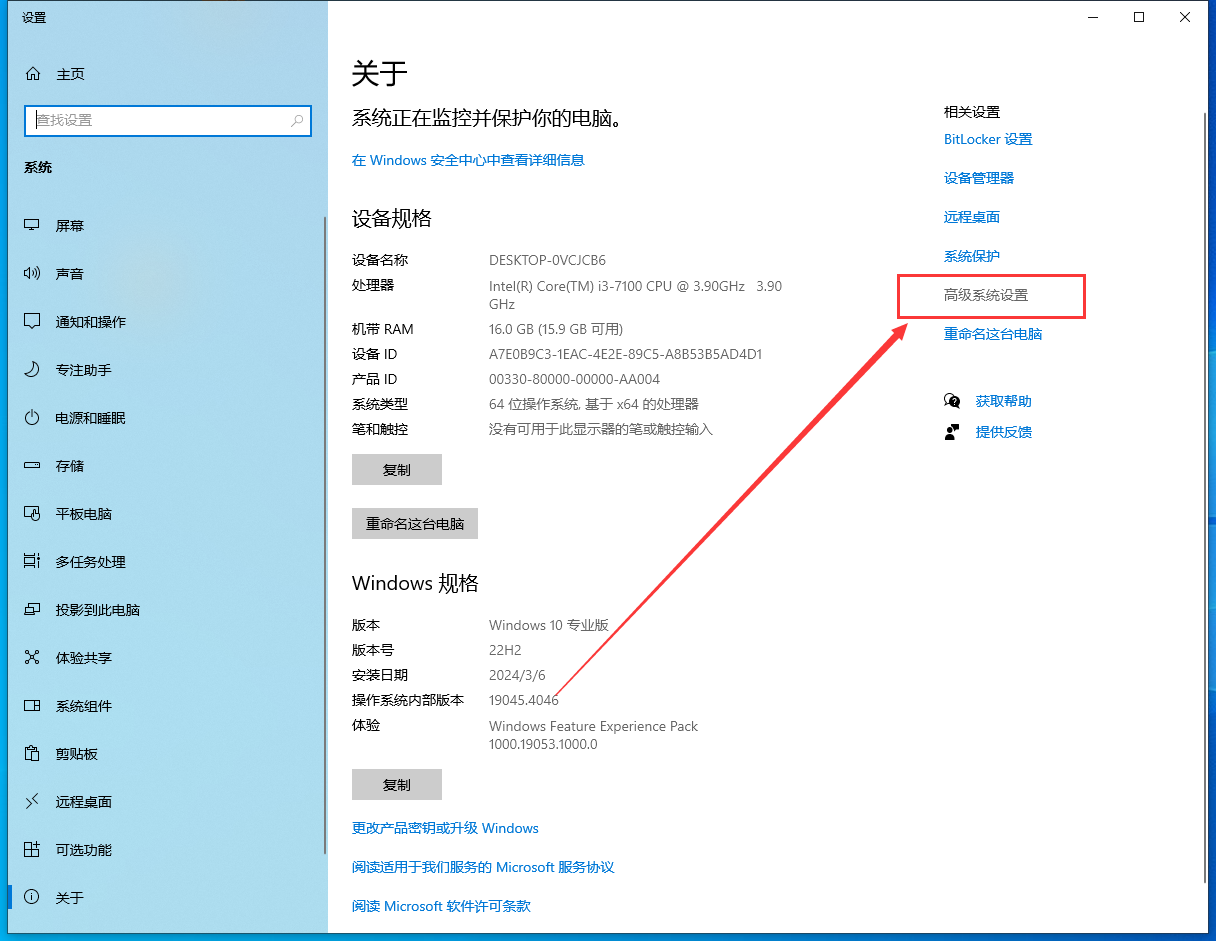Click the 64 位操作系统 system type value

pyautogui.click(x=594, y=404)
